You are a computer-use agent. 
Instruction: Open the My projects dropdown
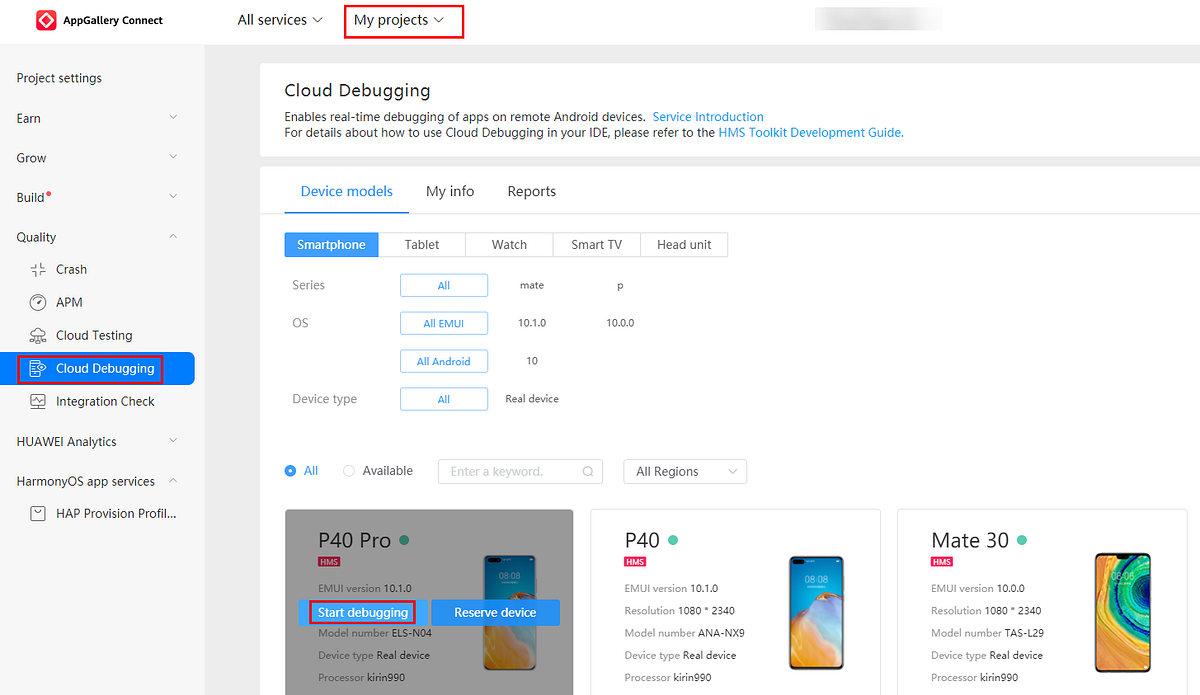pyautogui.click(x=403, y=20)
